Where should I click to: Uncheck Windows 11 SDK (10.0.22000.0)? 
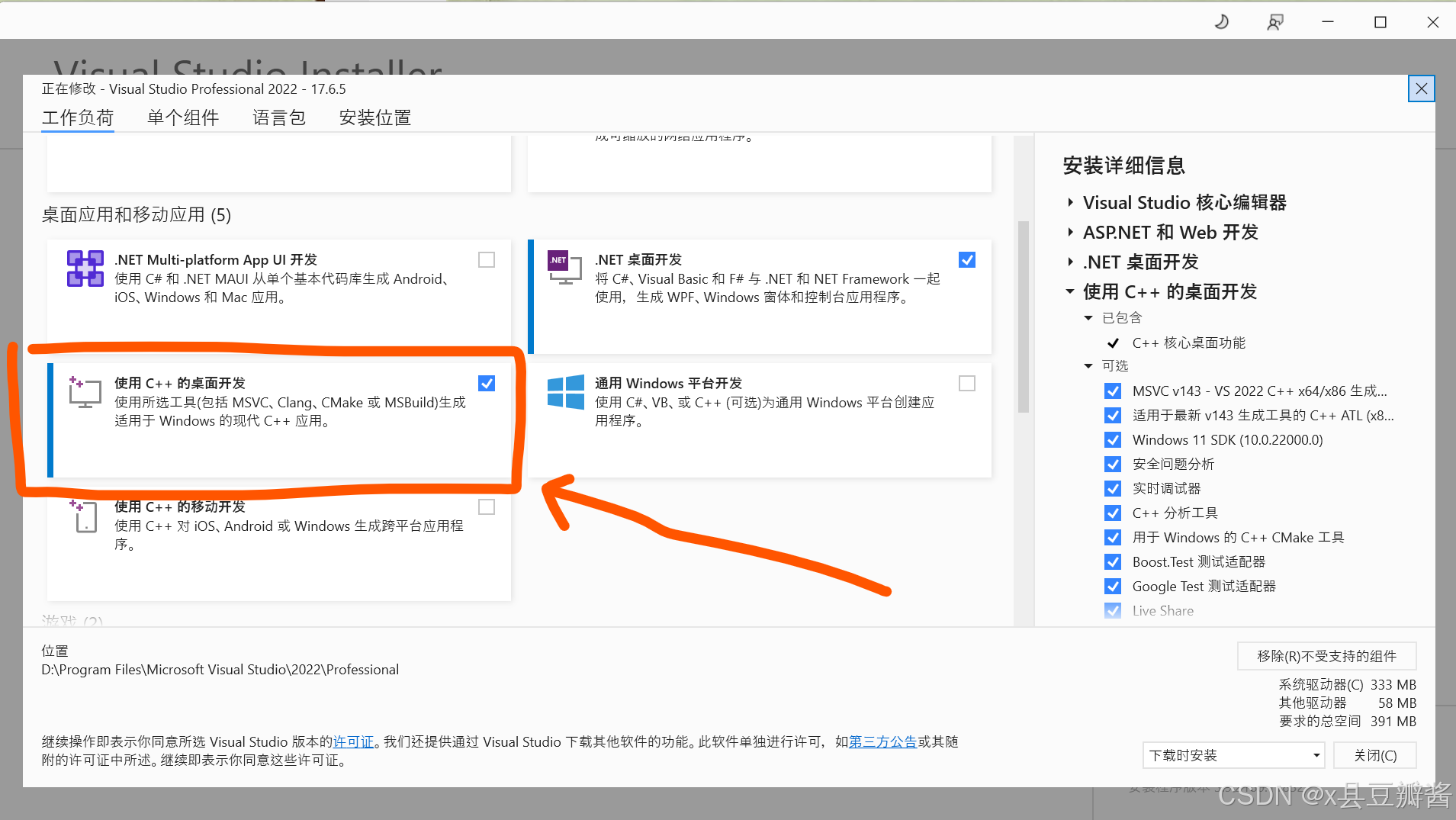1113,440
